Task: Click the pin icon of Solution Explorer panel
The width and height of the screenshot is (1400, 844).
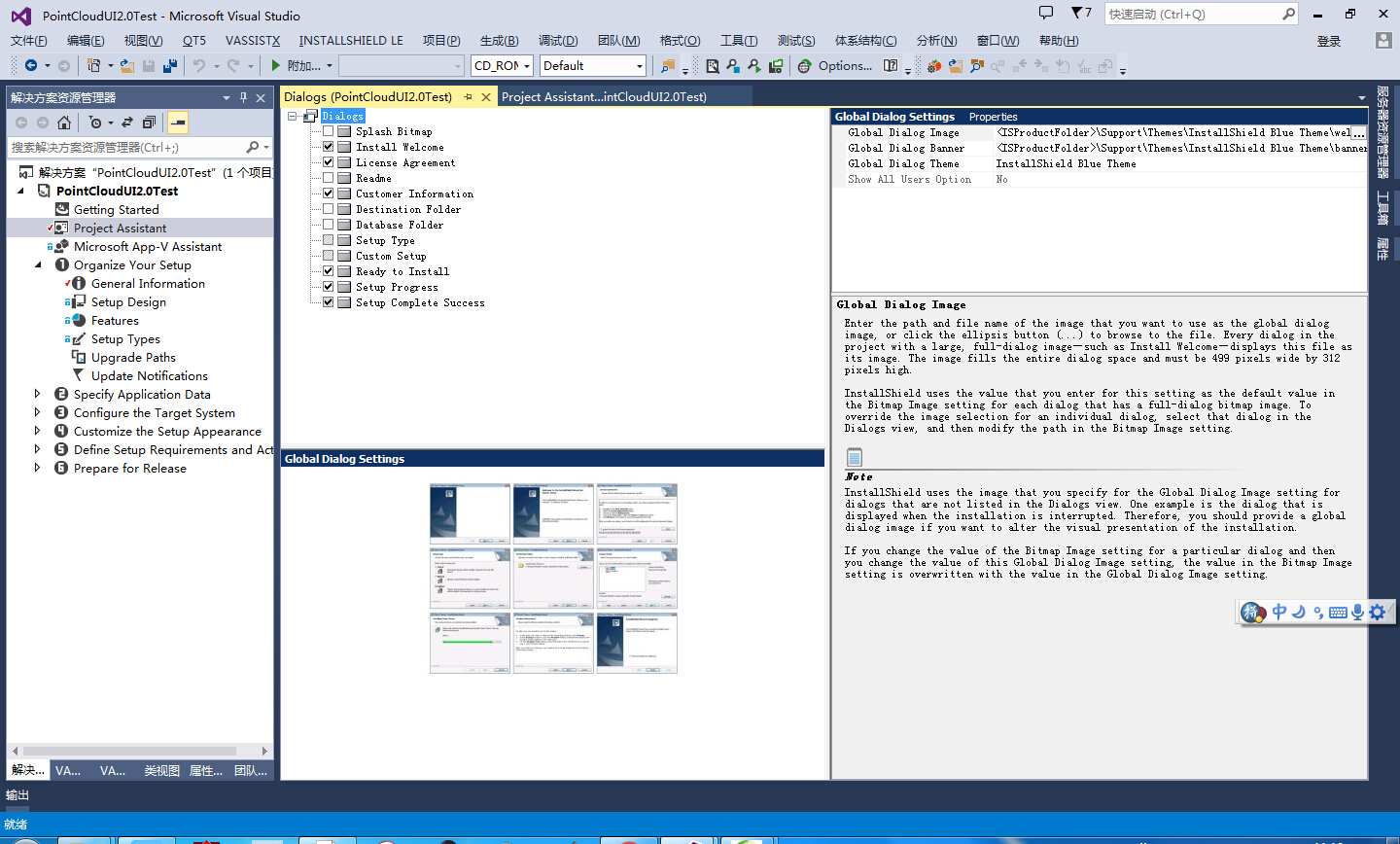Action: 244,97
